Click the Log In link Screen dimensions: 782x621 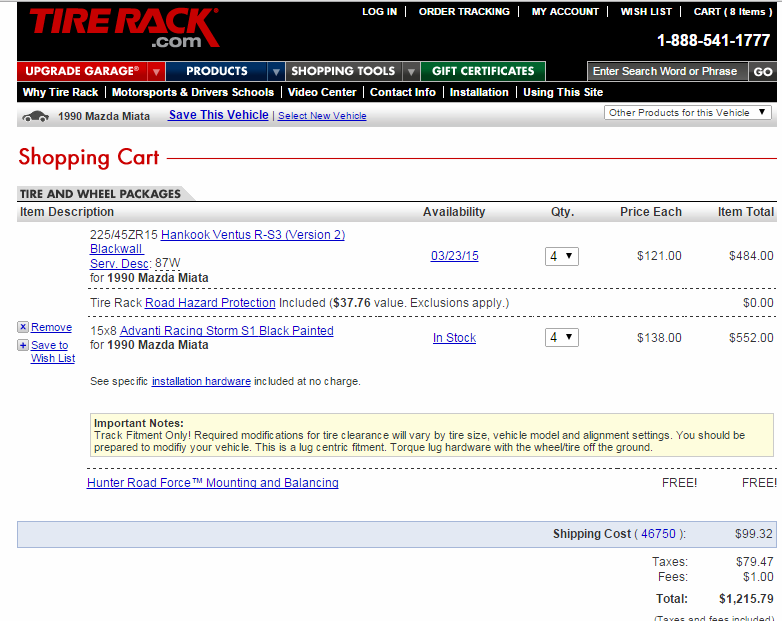coord(380,11)
